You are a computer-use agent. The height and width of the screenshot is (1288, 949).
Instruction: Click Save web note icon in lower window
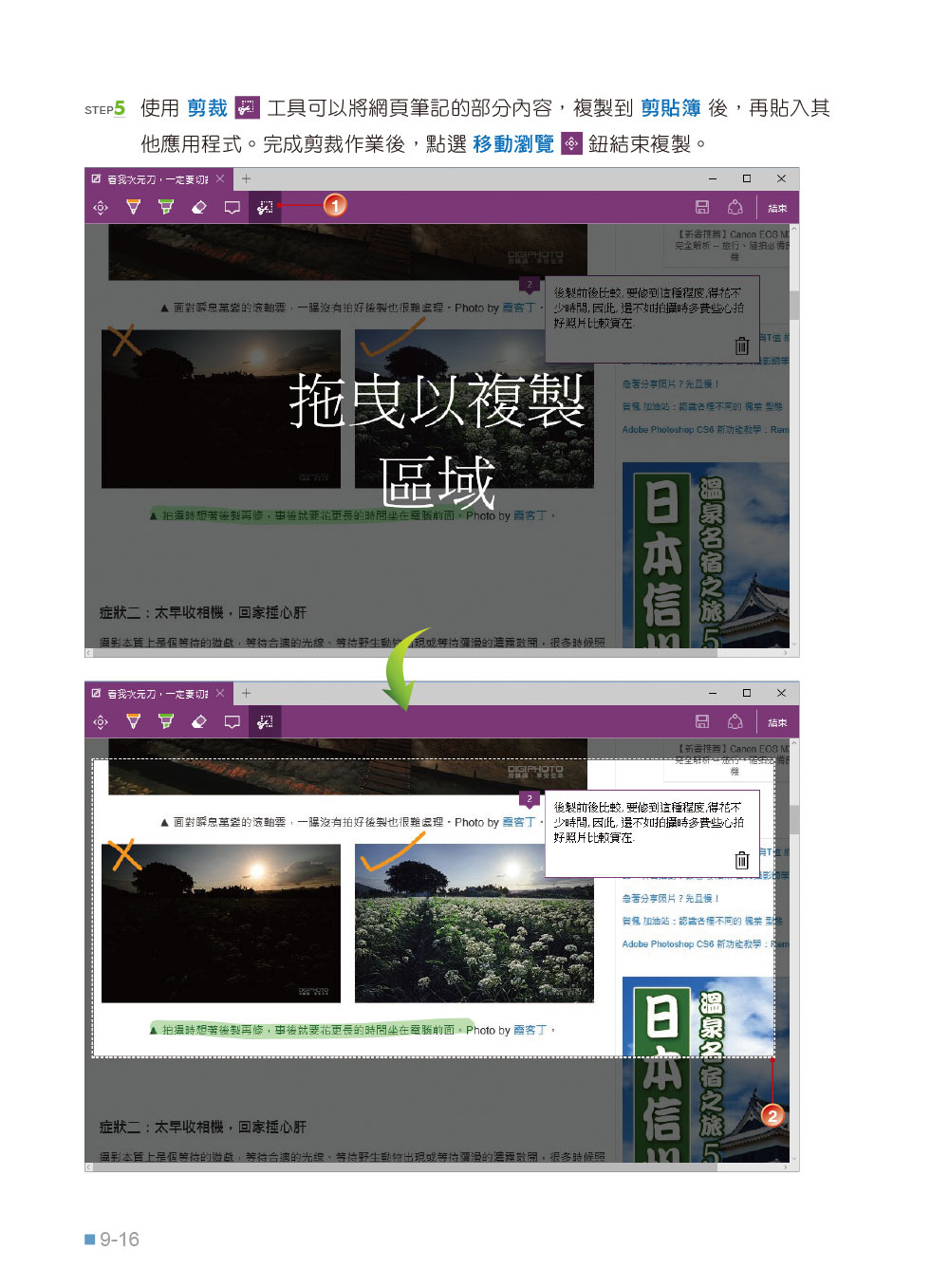tap(702, 721)
